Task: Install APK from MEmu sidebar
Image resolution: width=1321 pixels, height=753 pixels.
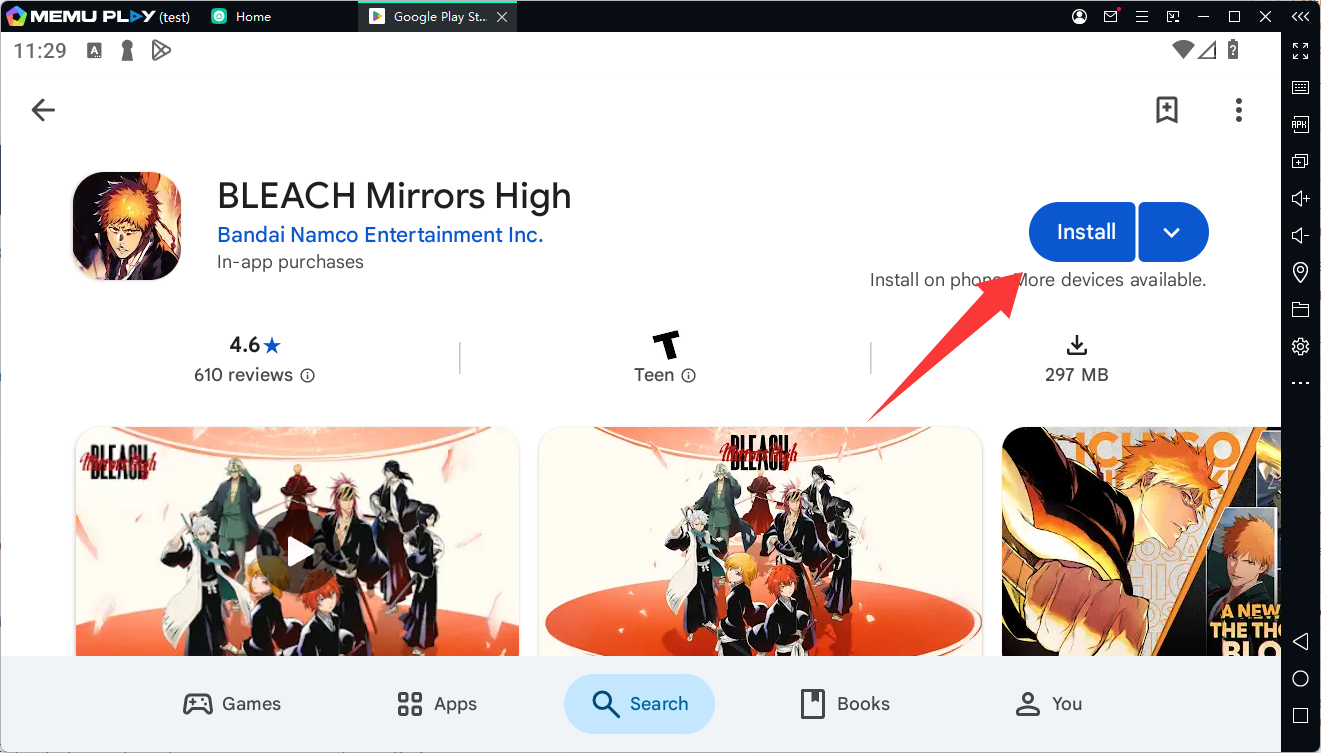Action: (x=1300, y=125)
